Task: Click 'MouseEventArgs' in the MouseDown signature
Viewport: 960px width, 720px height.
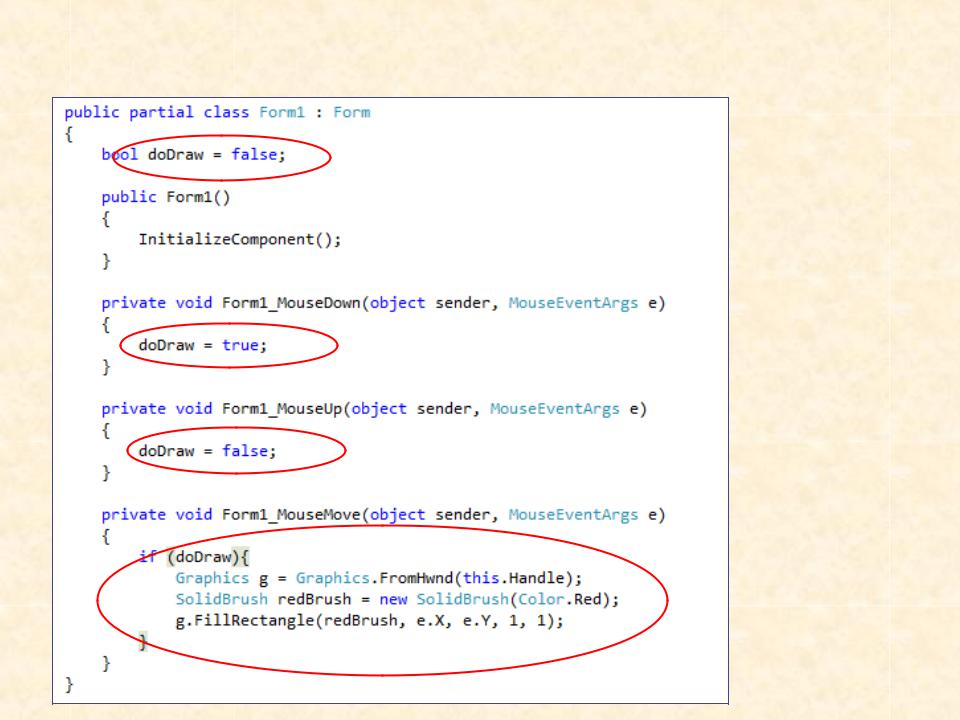Action: (573, 303)
